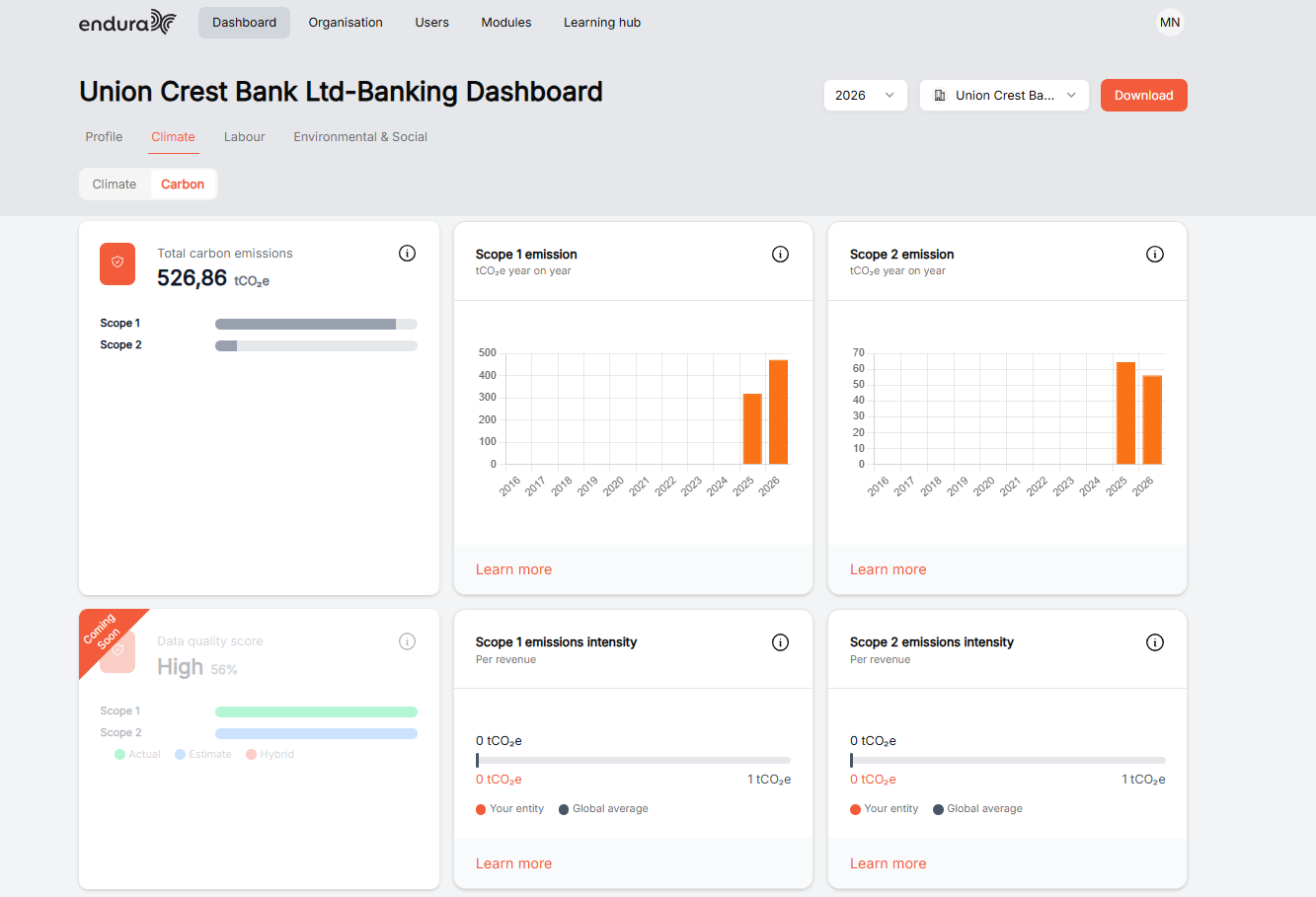The width and height of the screenshot is (1316, 897).
Task: Open the Organisation nav item
Action: point(346,23)
